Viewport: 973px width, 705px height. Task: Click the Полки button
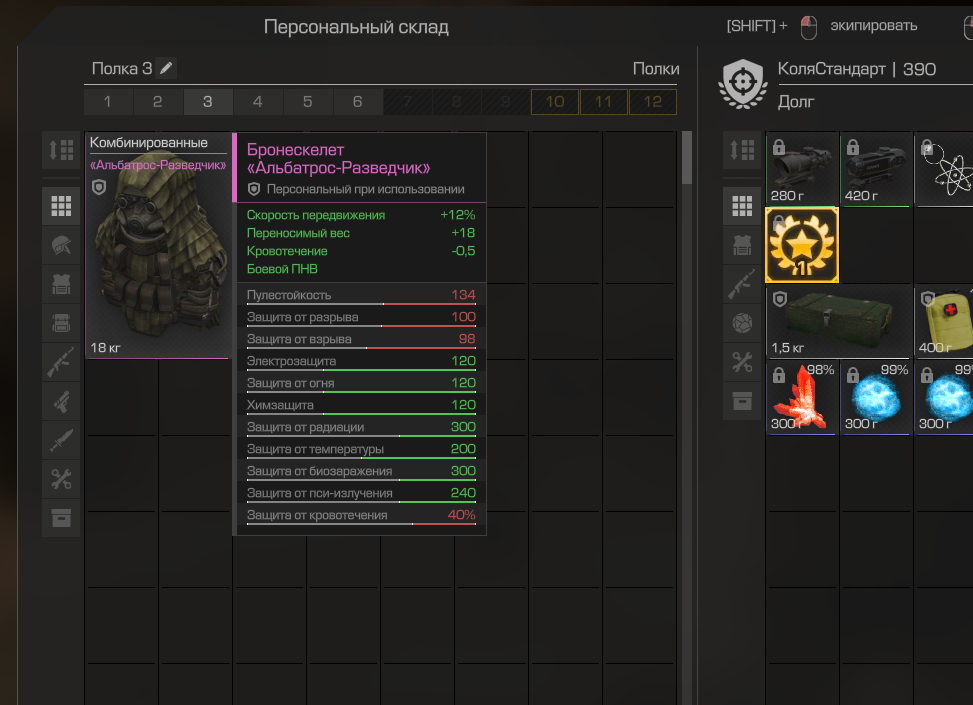pos(655,68)
